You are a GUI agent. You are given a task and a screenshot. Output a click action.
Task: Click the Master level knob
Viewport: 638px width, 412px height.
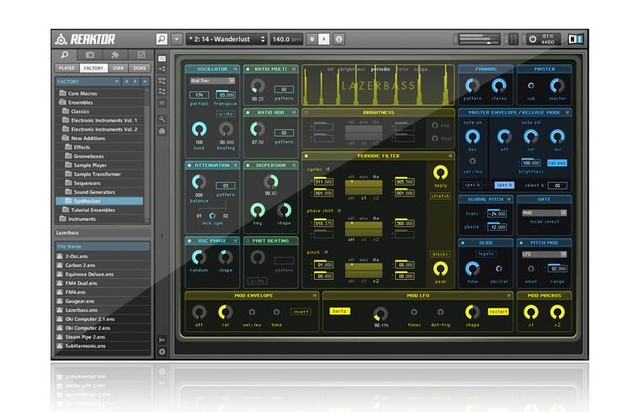557,86
